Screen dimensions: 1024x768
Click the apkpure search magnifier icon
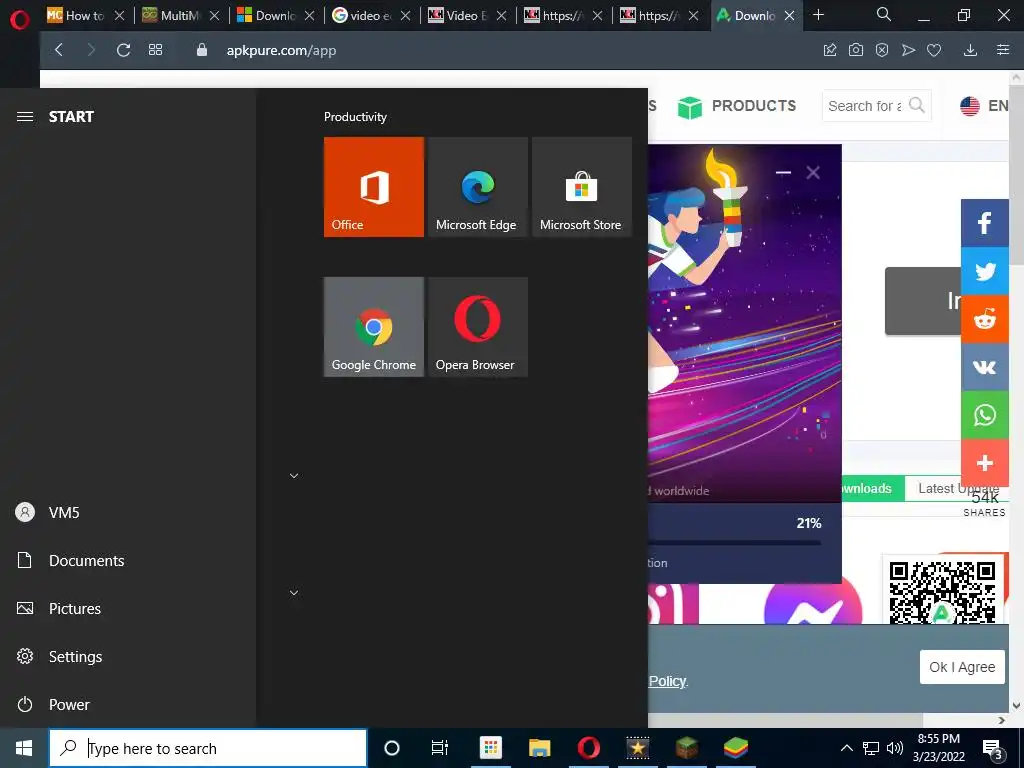917,105
